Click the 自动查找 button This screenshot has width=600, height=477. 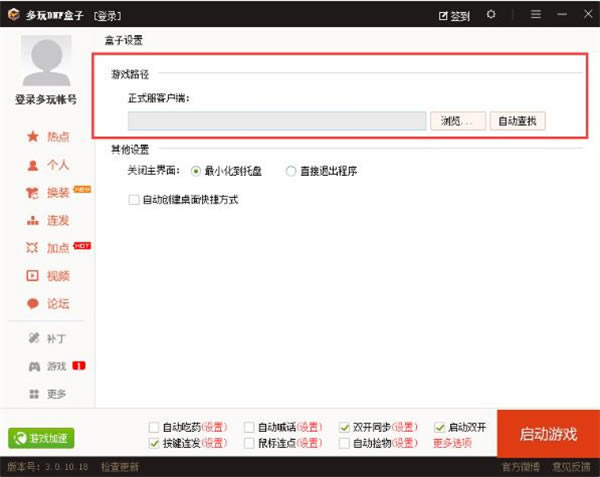point(517,121)
